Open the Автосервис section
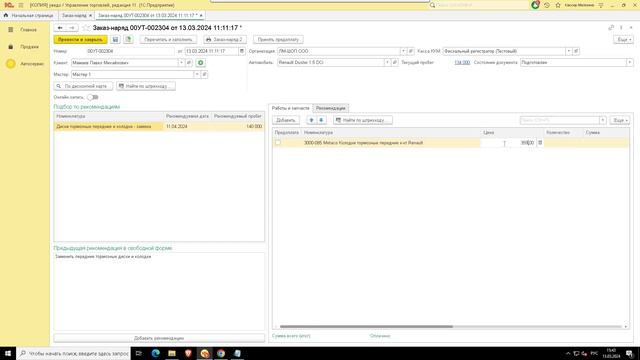 pos(25,64)
